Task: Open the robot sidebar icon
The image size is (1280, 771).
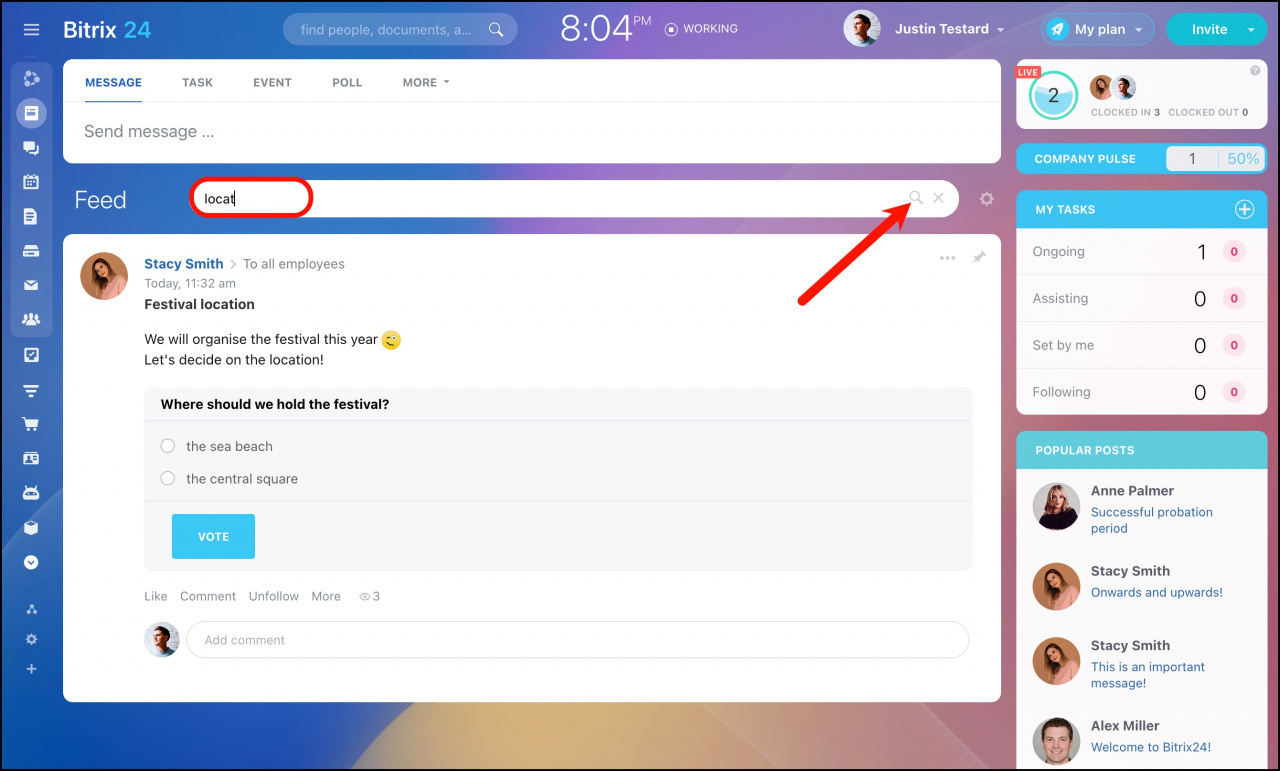Action: [x=31, y=493]
